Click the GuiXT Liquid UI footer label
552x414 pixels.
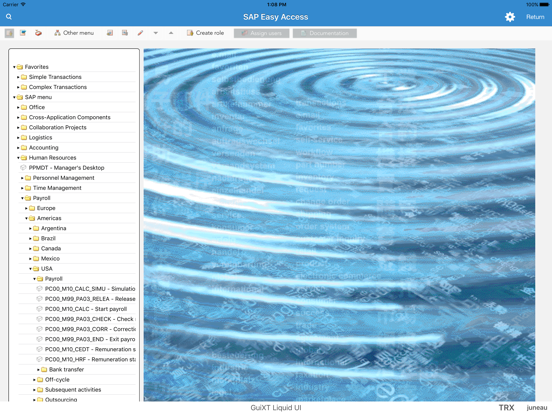click(276, 408)
